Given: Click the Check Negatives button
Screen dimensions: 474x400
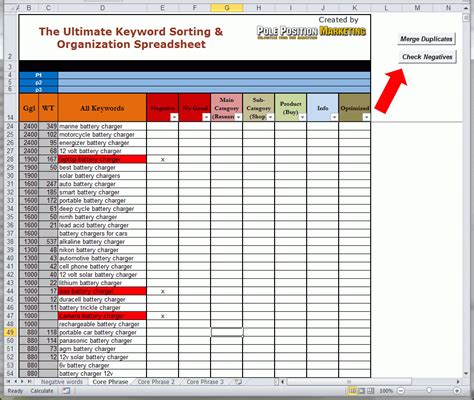Looking at the screenshot, I should click(x=427, y=57).
